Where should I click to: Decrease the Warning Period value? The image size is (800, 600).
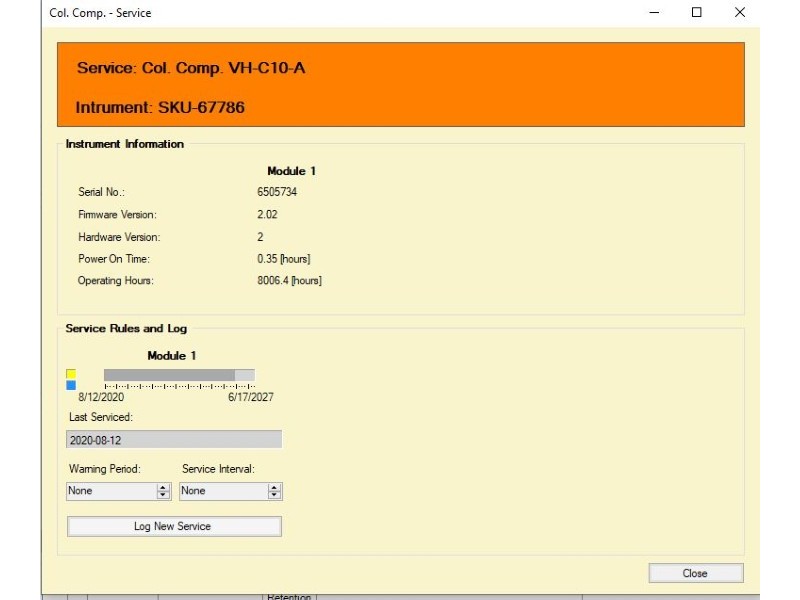click(163, 495)
